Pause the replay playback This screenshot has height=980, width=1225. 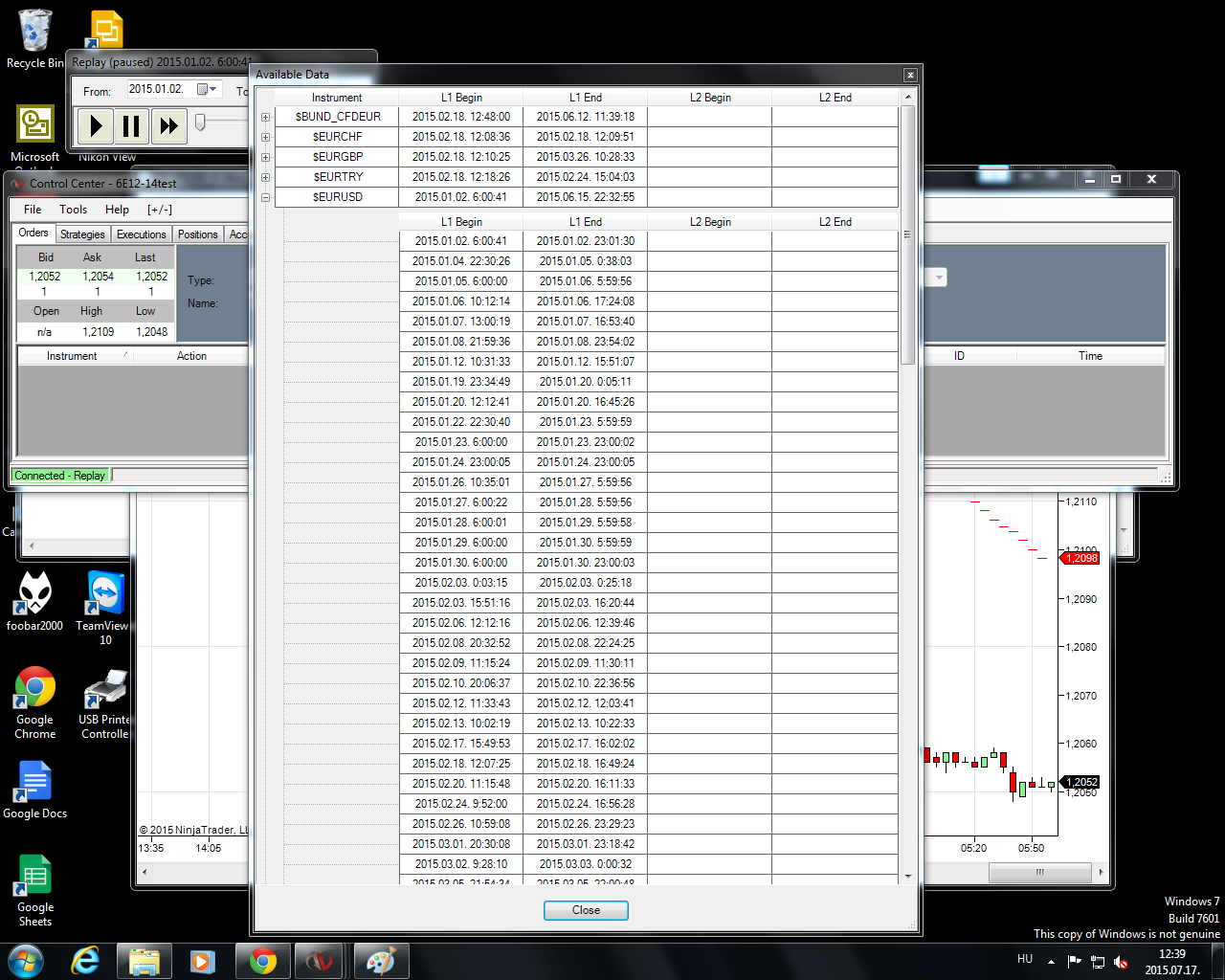131,125
